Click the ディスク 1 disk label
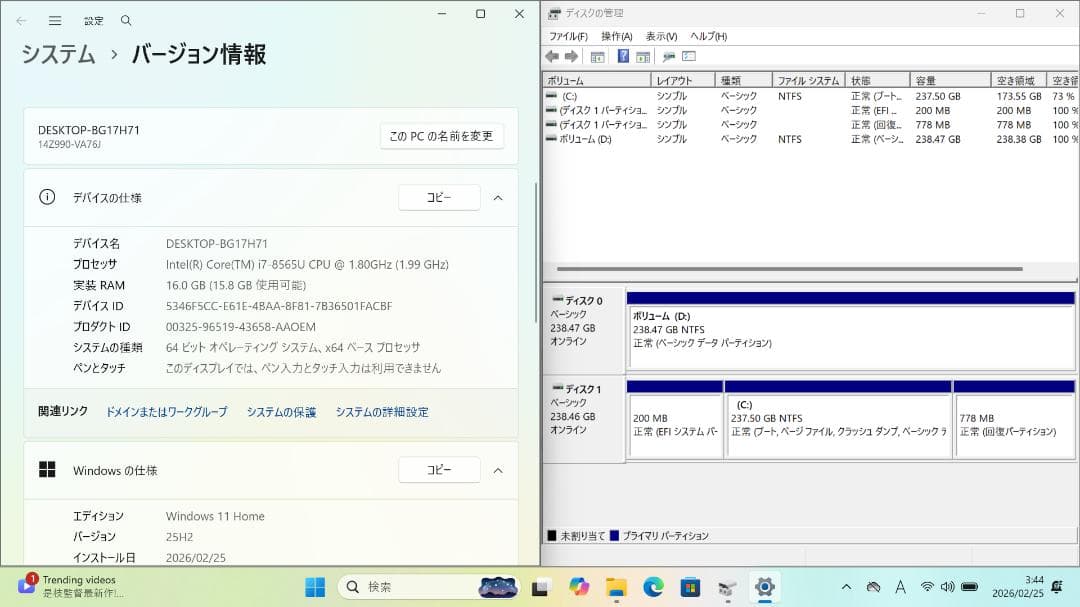Screen dimensions: 1080x607 pyautogui.click(x=584, y=419)
